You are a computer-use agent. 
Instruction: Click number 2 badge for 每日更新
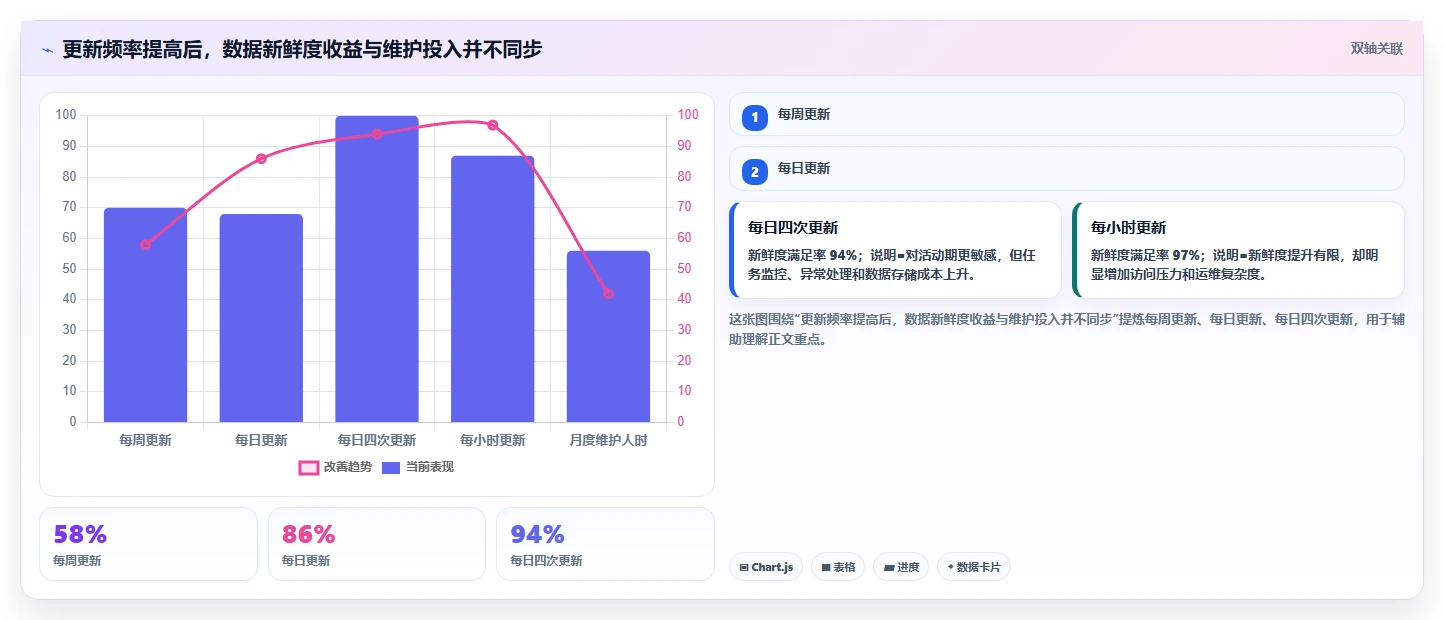coord(755,172)
